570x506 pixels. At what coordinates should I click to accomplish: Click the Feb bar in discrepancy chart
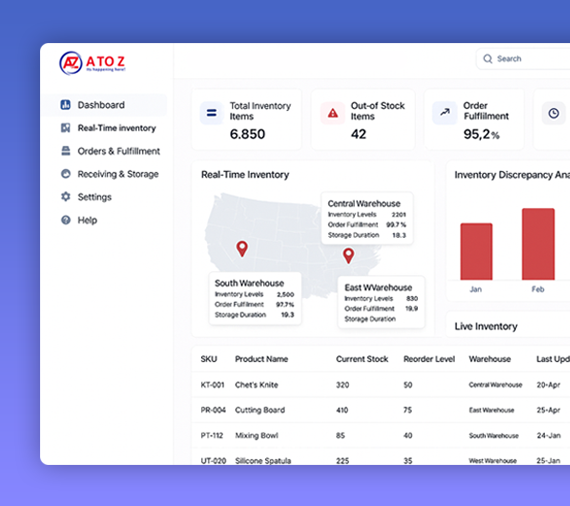click(x=538, y=244)
